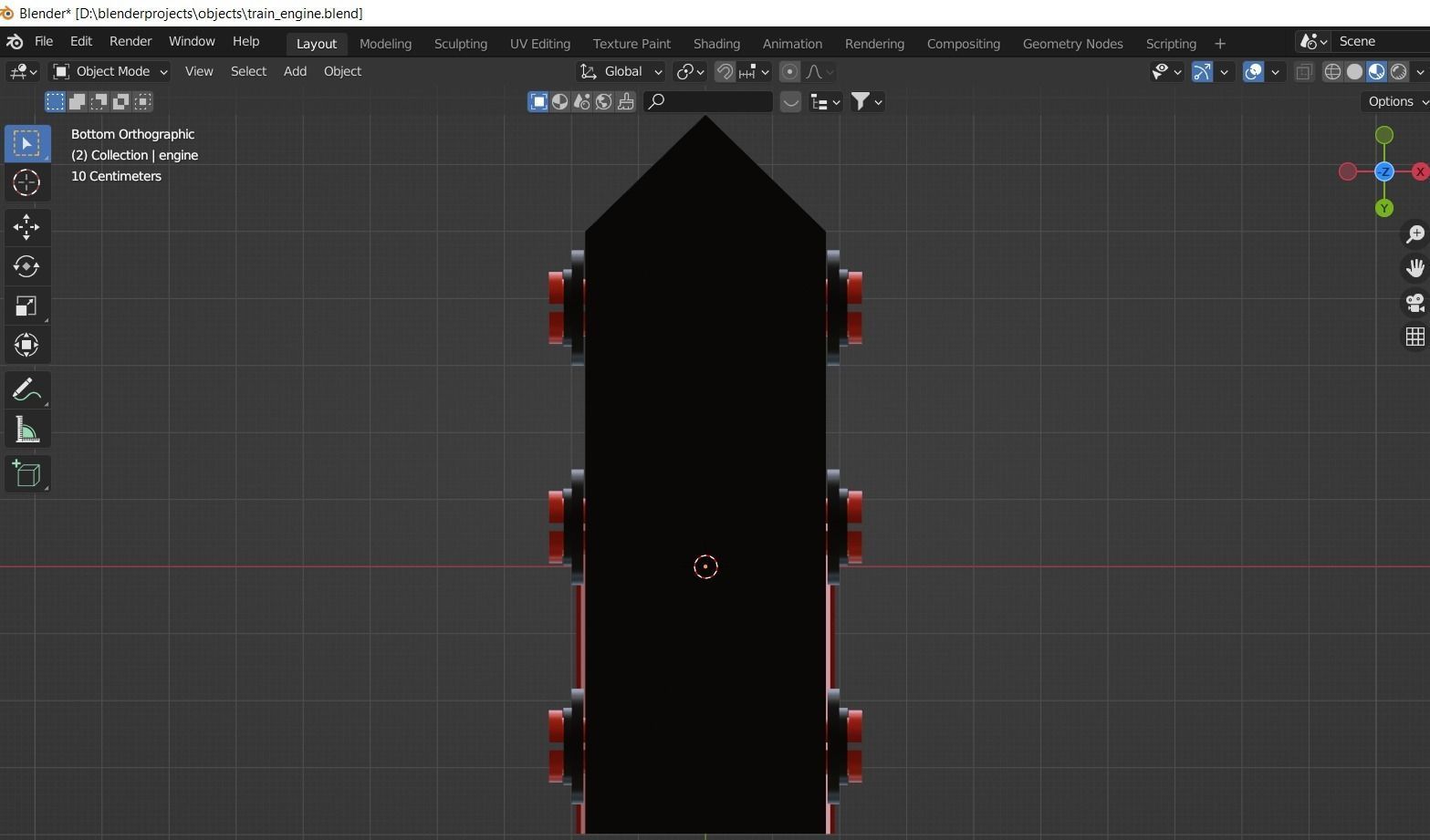Open the viewport Select menu

pyautogui.click(x=248, y=71)
